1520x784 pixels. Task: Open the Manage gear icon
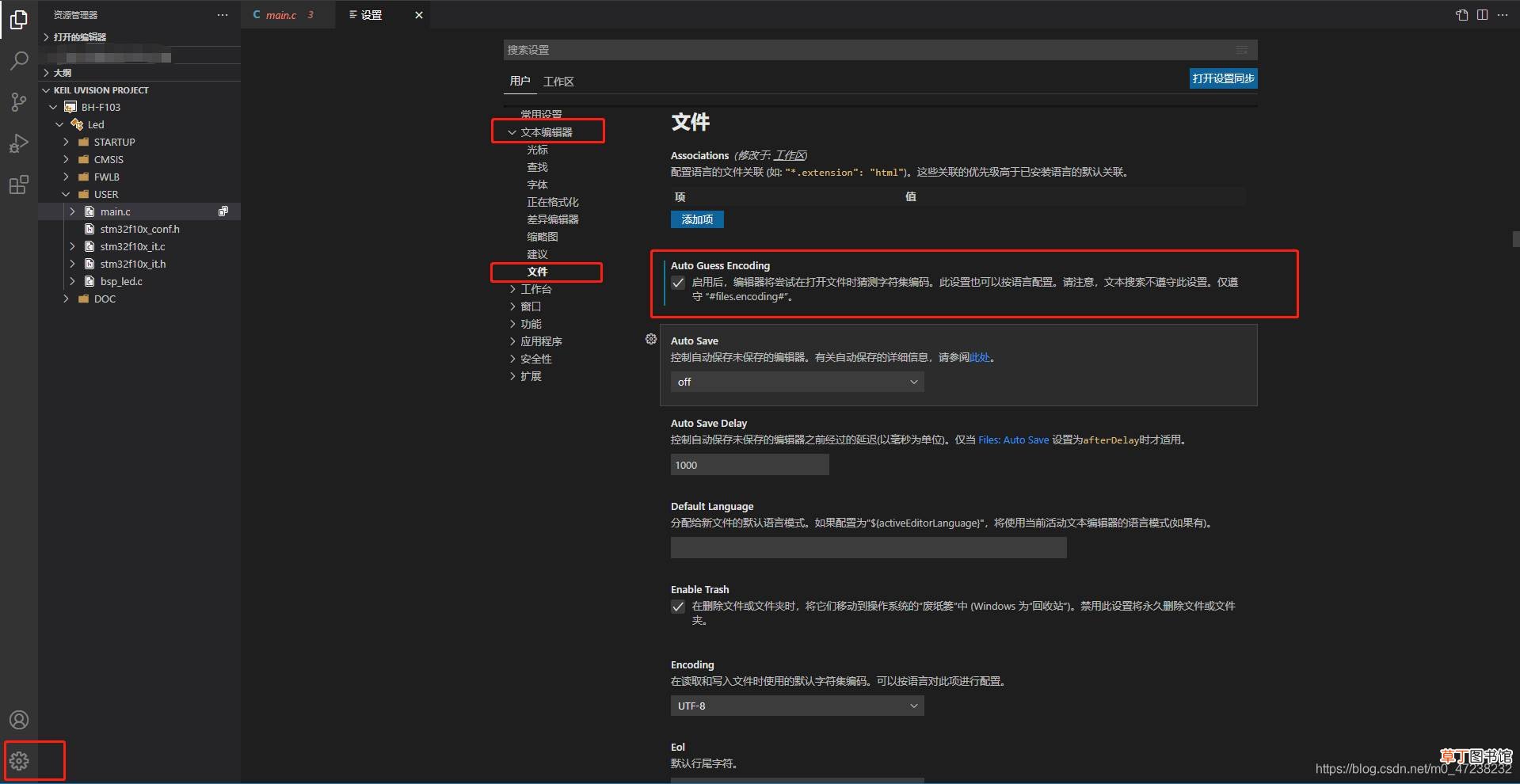click(19, 761)
